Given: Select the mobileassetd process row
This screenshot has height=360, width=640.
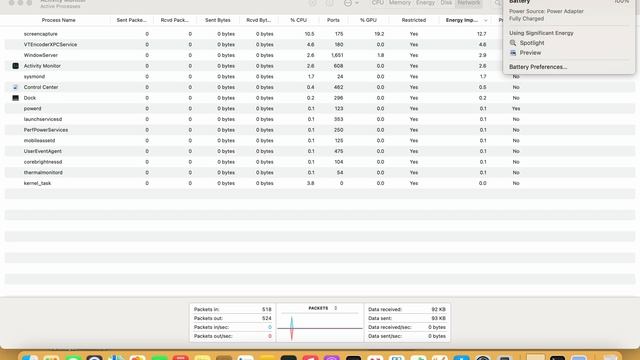Looking at the screenshot, I should coord(320,140).
